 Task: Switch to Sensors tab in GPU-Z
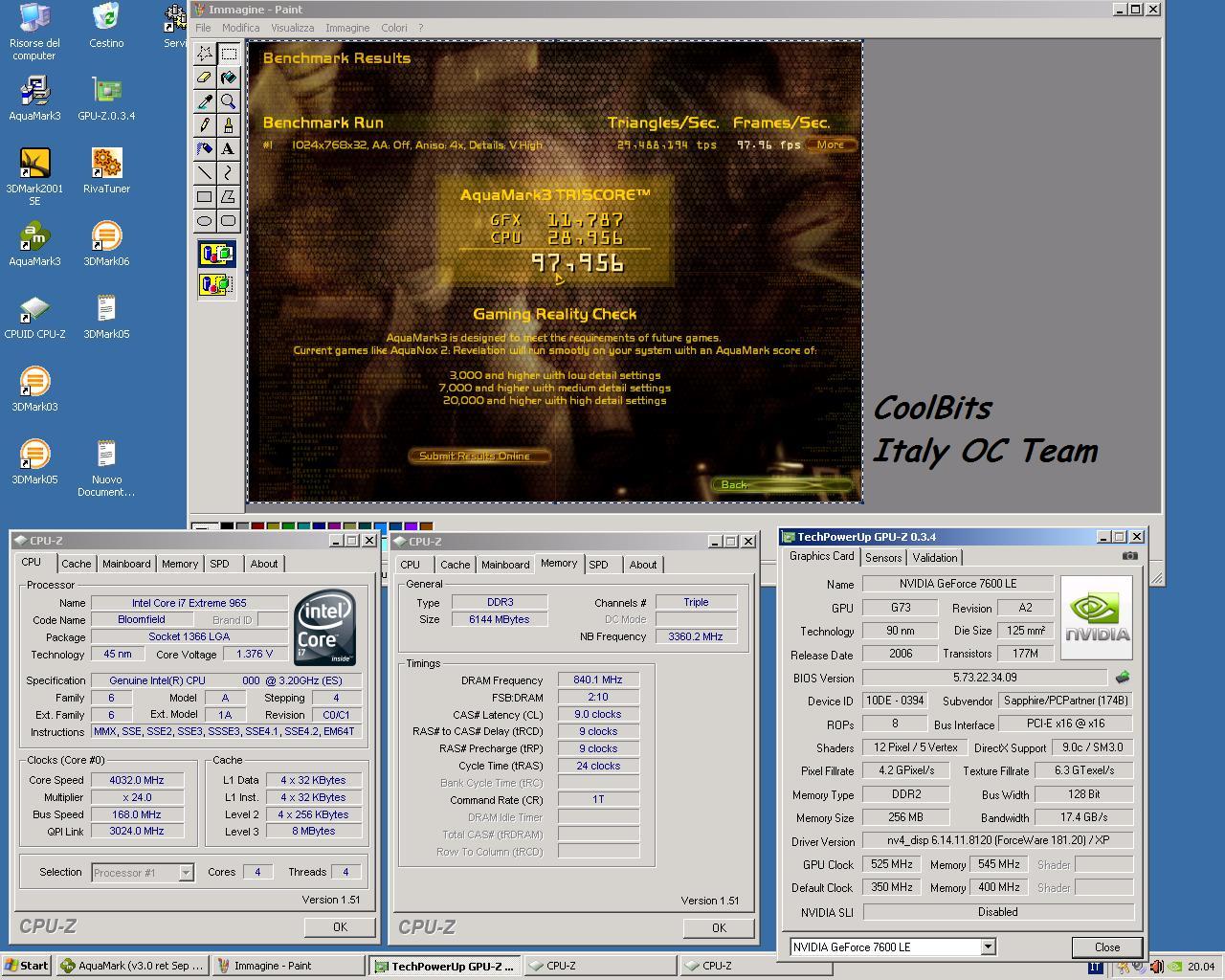(x=882, y=558)
